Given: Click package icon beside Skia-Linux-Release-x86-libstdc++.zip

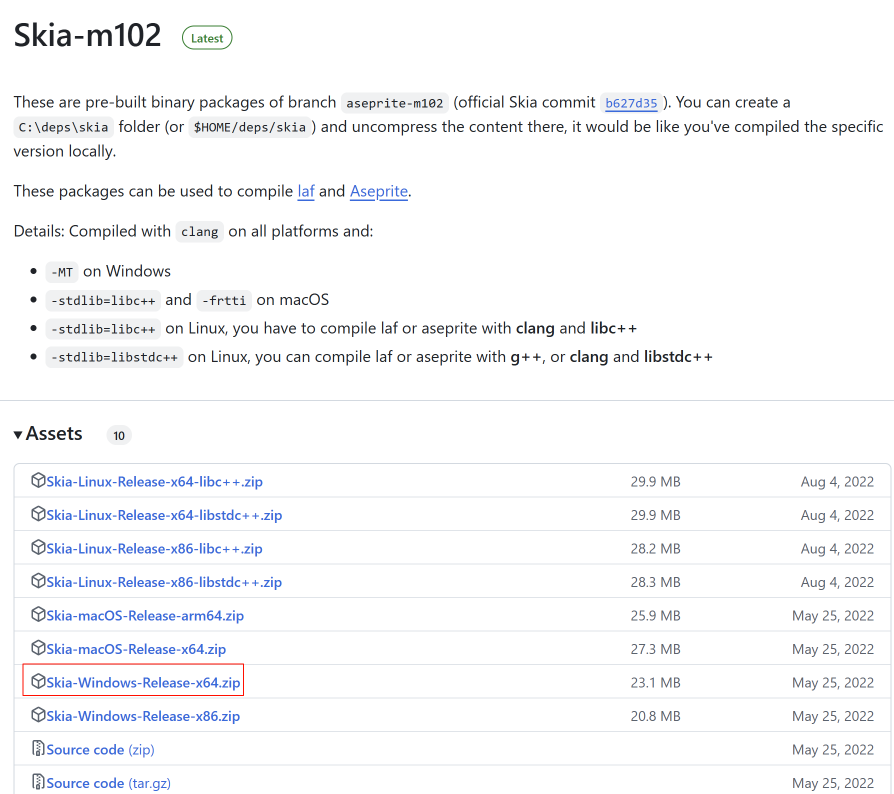Looking at the screenshot, I should coord(38,581).
